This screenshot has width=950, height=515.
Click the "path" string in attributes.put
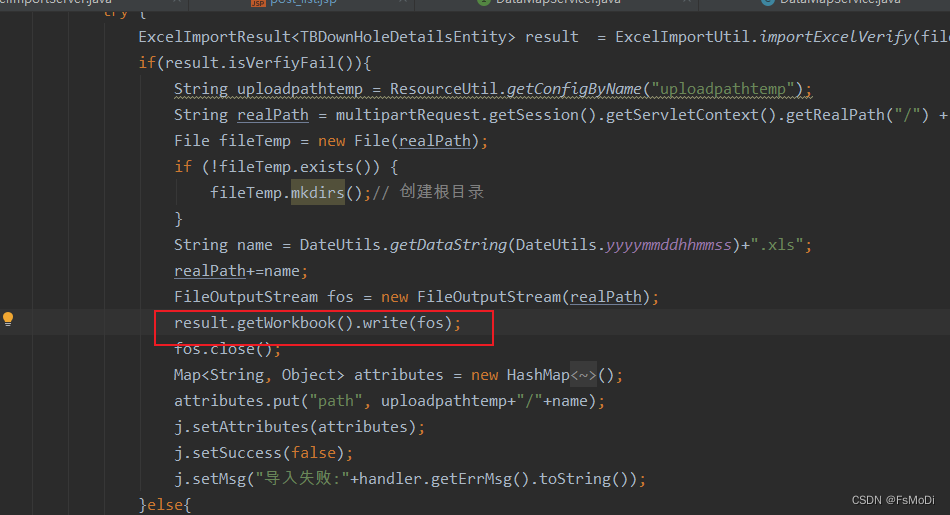tap(336, 401)
